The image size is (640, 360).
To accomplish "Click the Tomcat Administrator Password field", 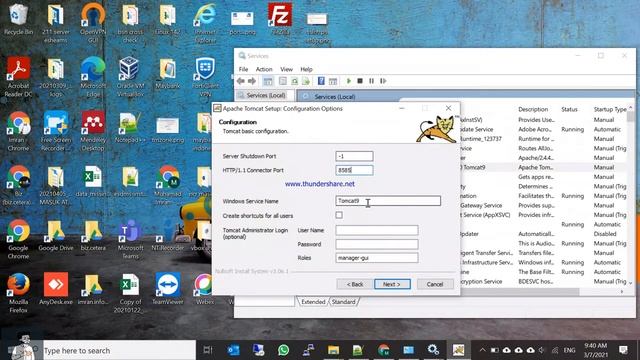I will pyautogui.click(x=377, y=244).
